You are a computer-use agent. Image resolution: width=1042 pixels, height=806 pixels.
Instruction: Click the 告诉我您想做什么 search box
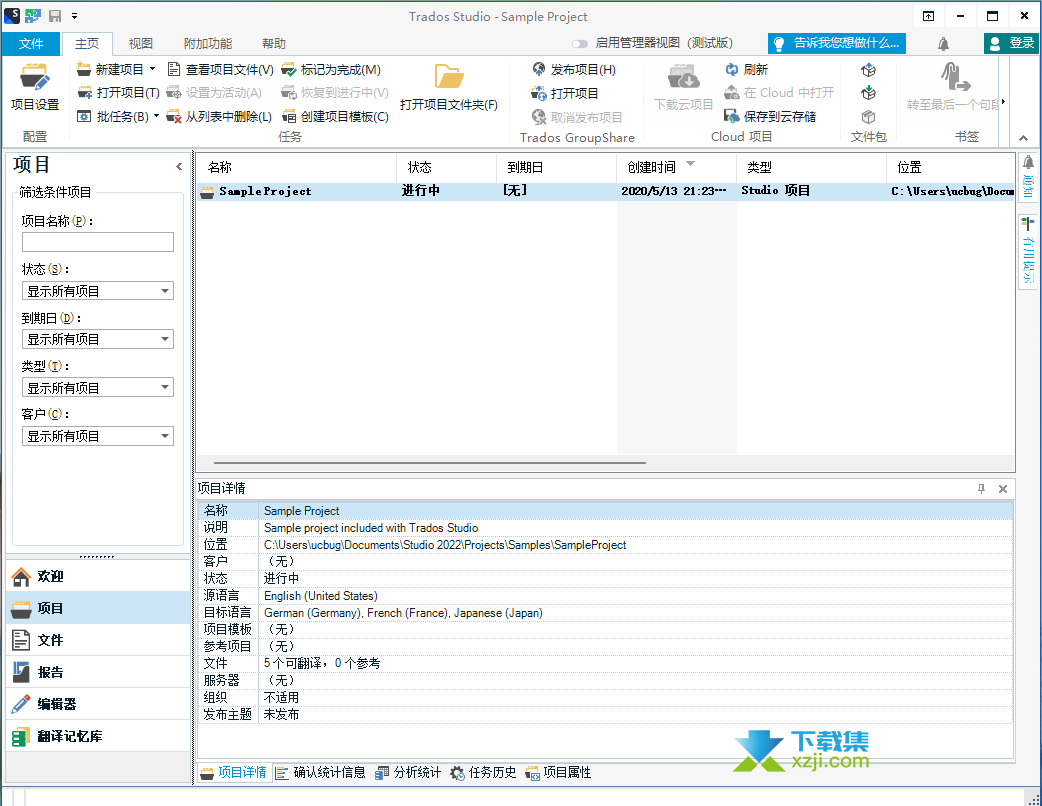pyautogui.click(x=837, y=43)
